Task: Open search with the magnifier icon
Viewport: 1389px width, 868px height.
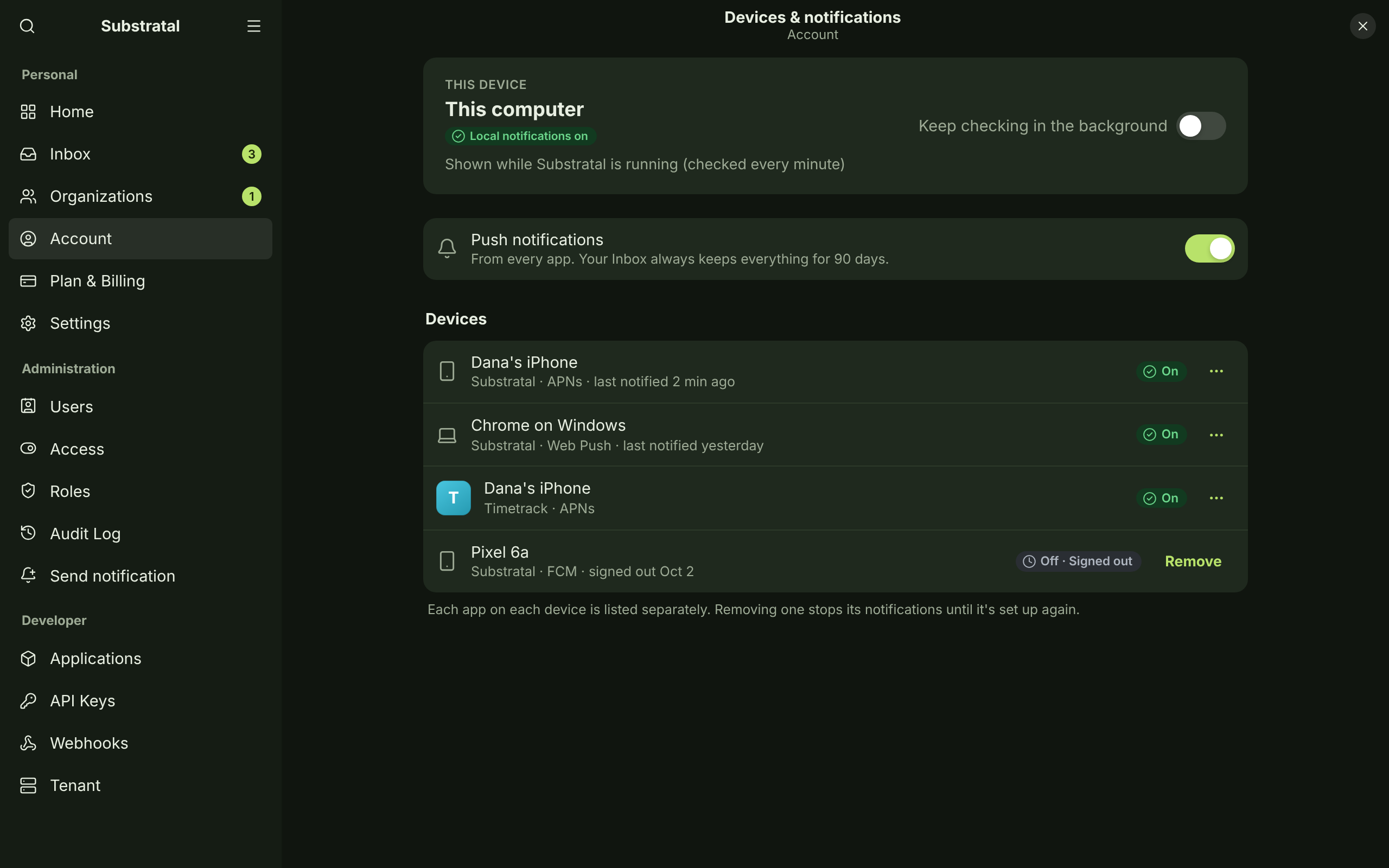Action: [27, 26]
